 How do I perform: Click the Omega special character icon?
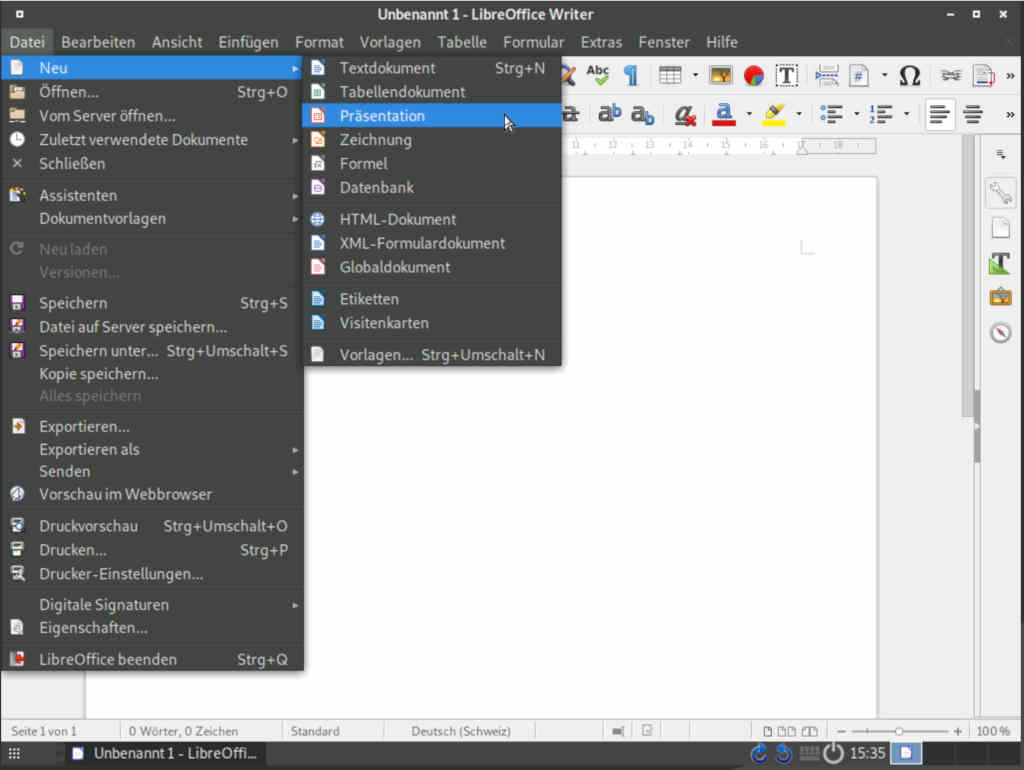910,75
